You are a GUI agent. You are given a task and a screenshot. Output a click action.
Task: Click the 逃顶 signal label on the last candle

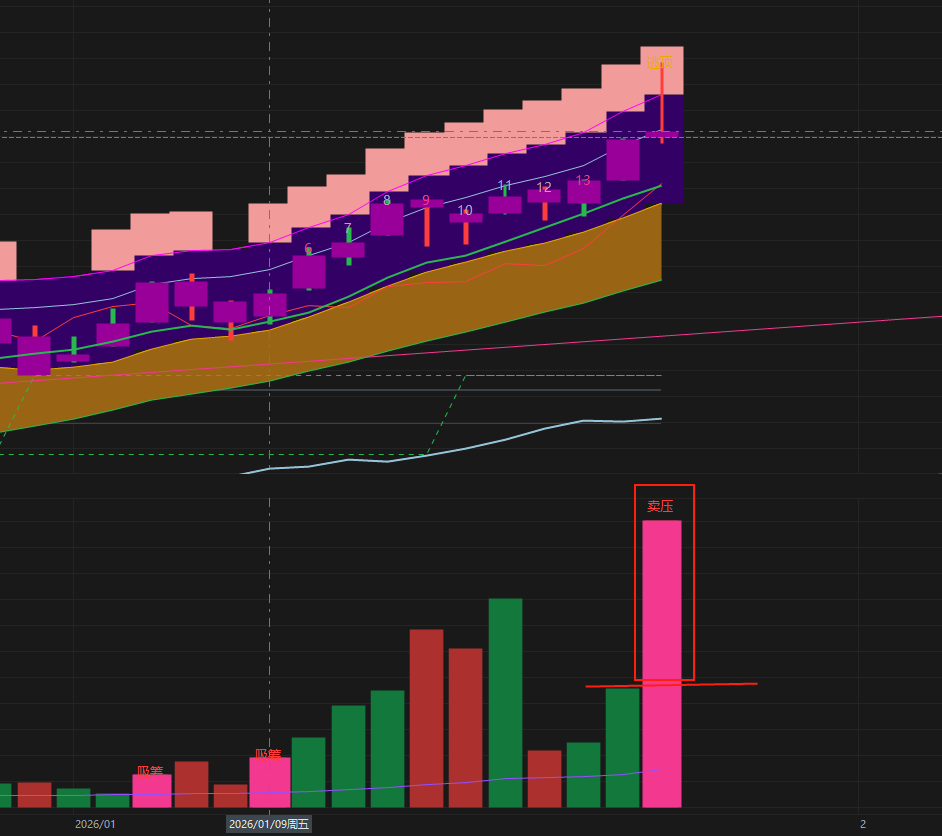tap(659, 63)
